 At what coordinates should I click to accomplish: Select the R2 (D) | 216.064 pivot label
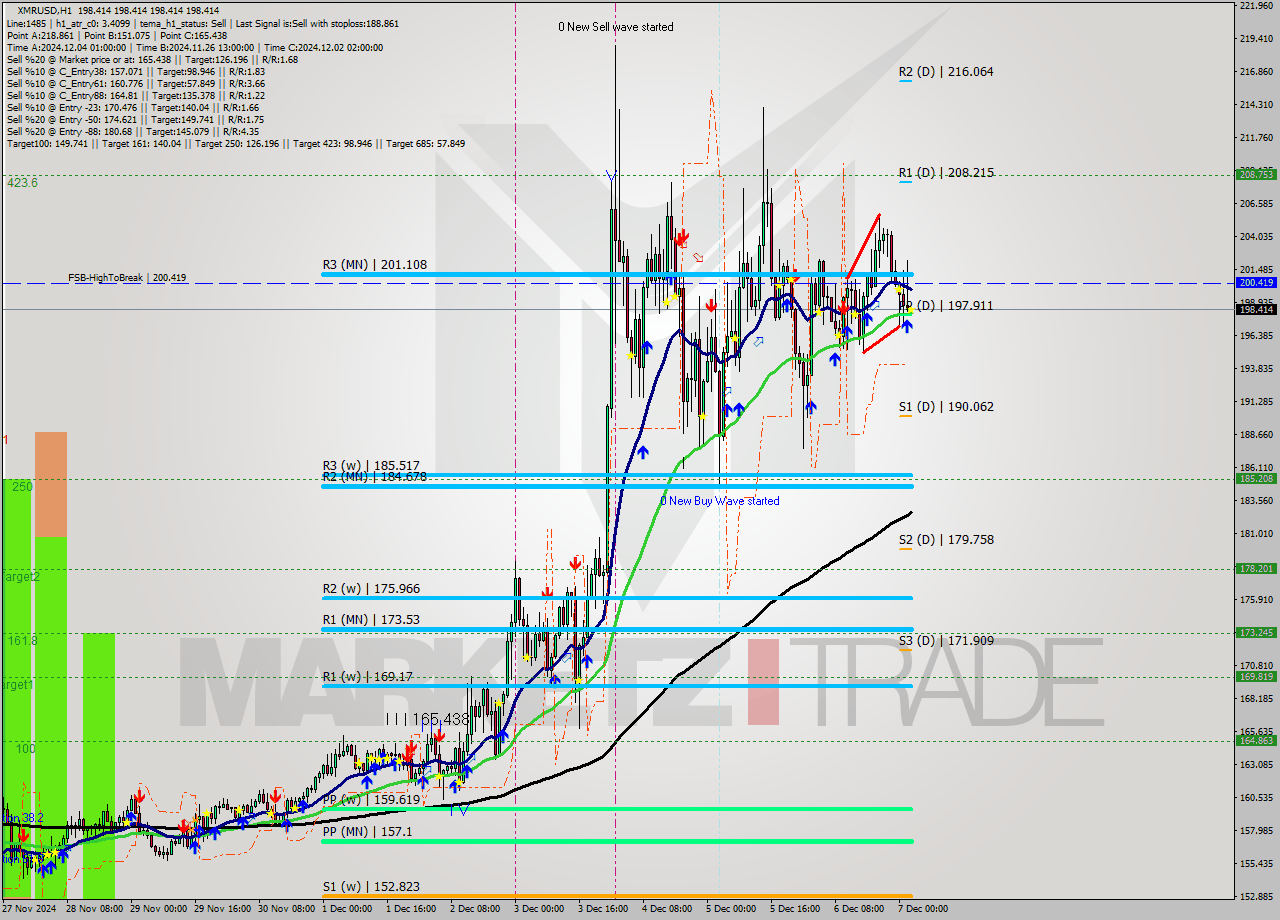tap(946, 72)
